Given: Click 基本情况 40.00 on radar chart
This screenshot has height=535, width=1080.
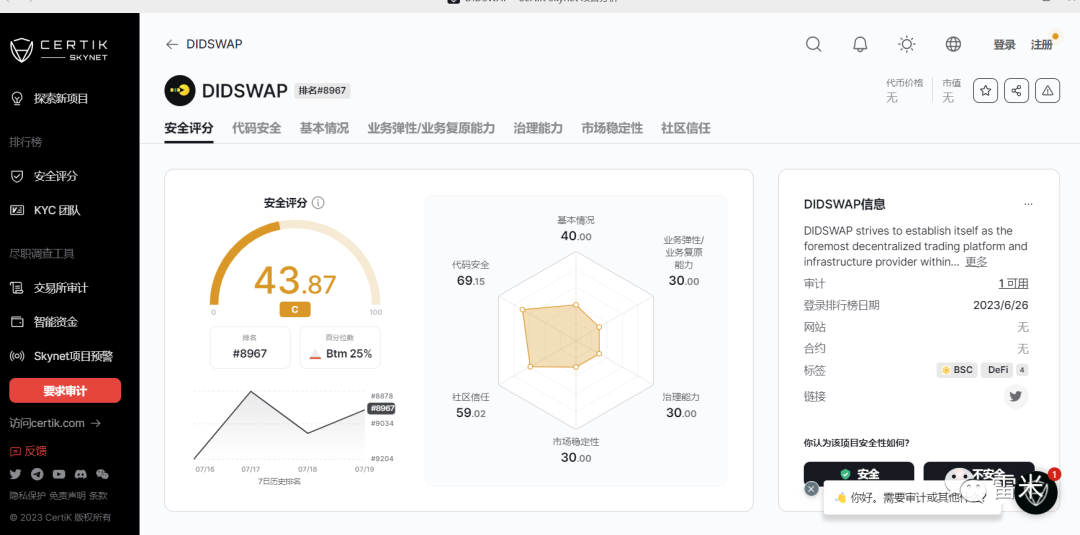Looking at the screenshot, I should pos(576,229).
